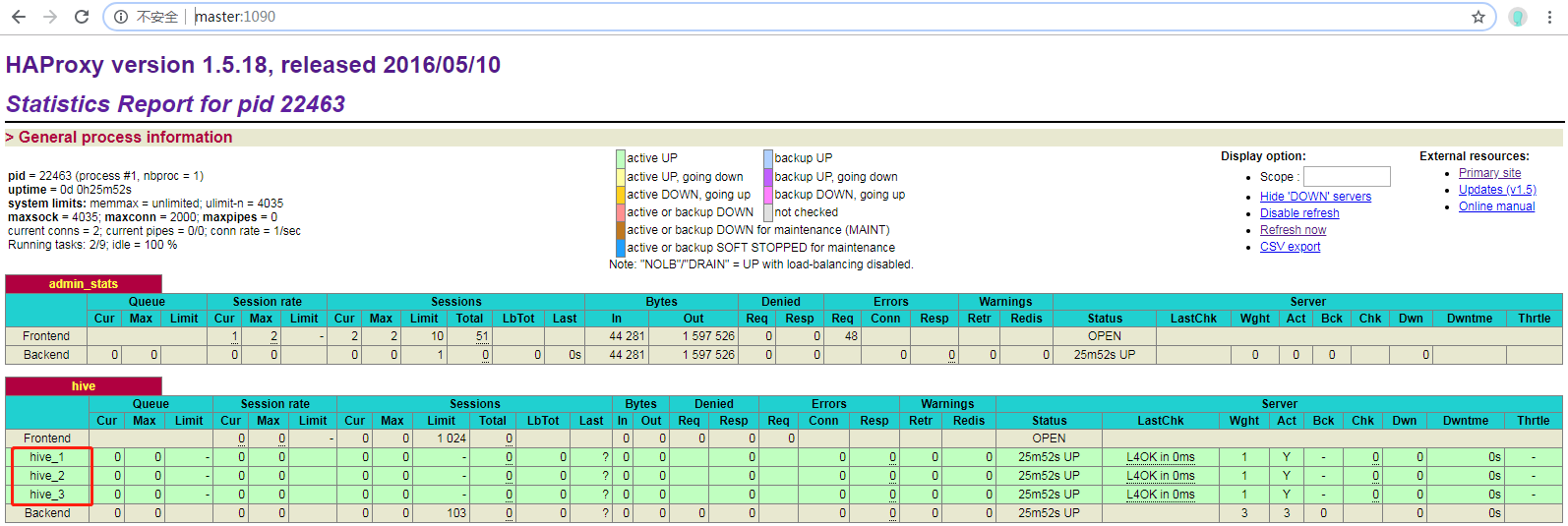Select the hive Frontend row label

pyautogui.click(x=46, y=438)
